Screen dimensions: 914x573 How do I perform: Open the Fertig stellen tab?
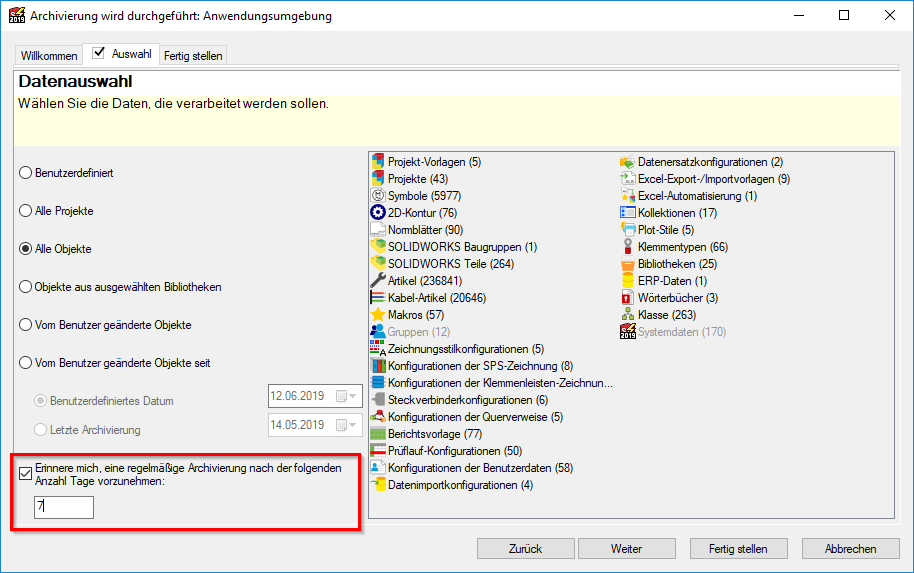click(194, 55)
